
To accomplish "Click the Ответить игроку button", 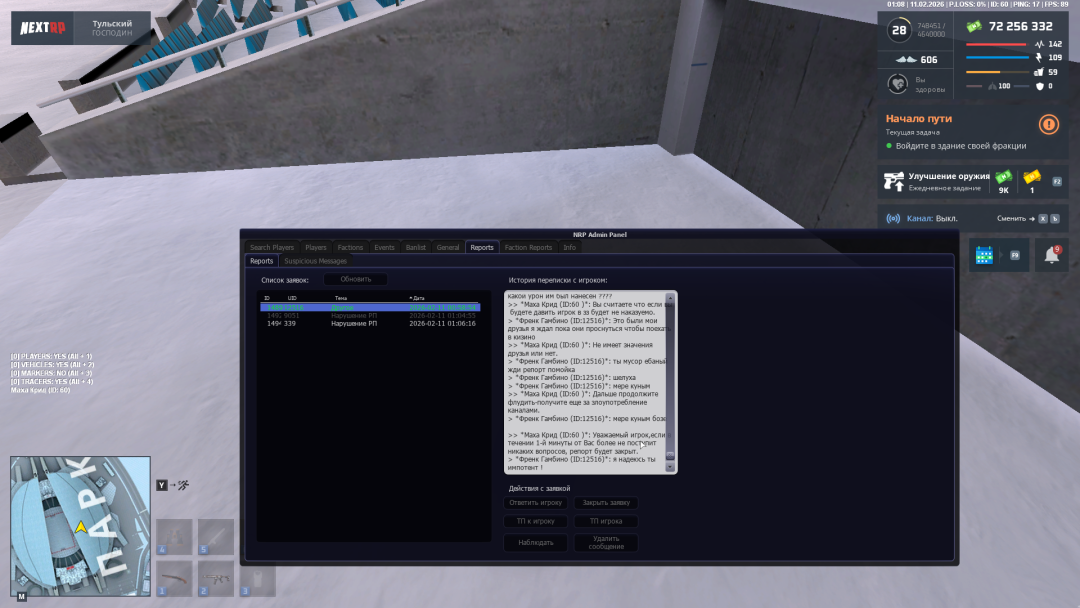I will [535, 502].
